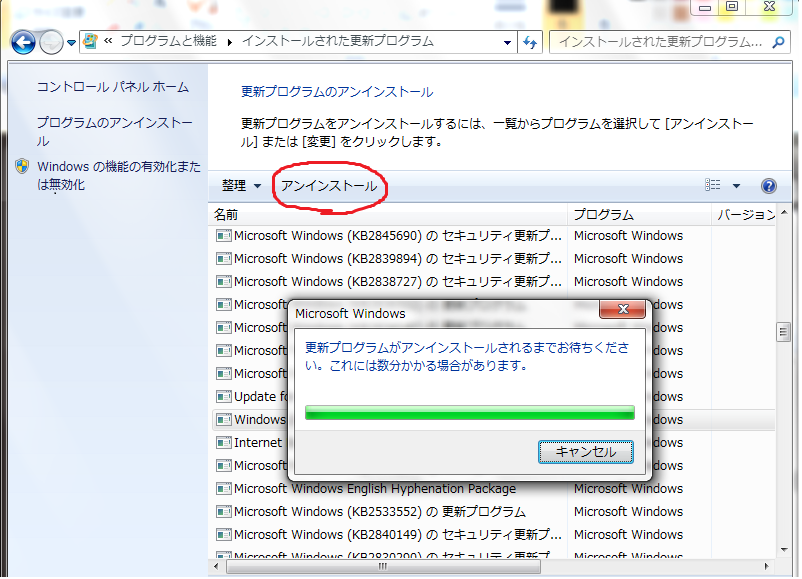Click the icon of the KB2840149 row

[224, 535]
